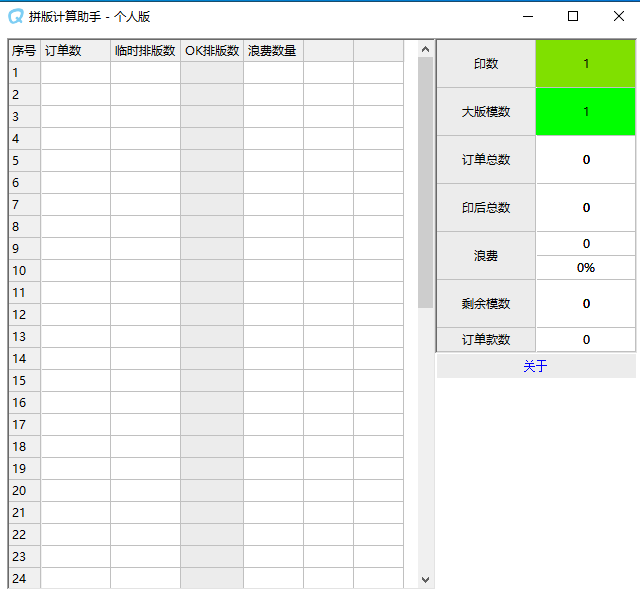
Task: Select the 订单数 cell in row 1
Action: pyautogui.click(x=75, y=72)
